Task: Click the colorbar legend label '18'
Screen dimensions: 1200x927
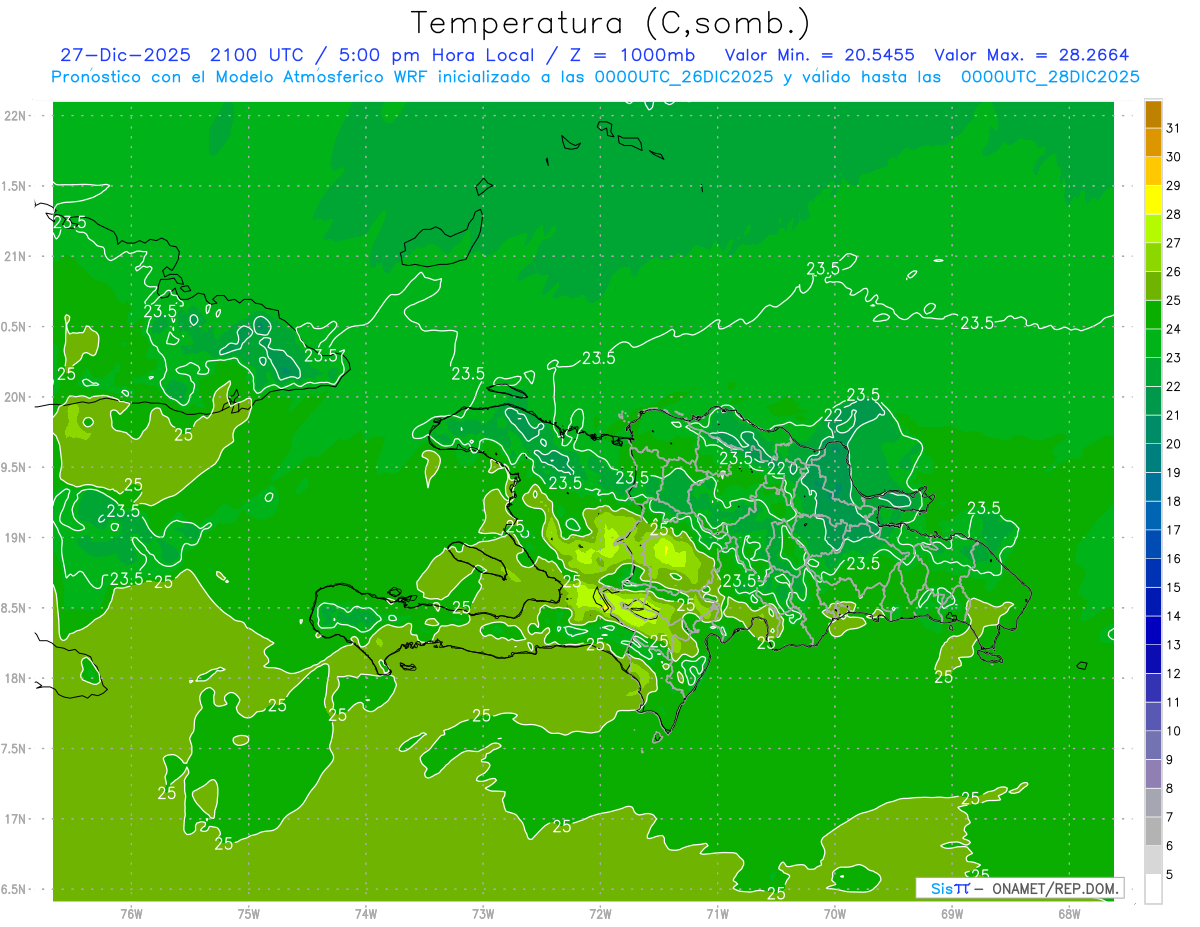Action: [1173, 501]
